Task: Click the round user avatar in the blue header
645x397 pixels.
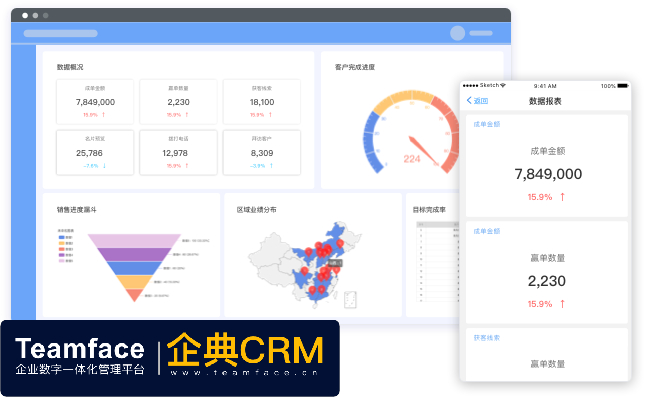Action: coord(457,33)
